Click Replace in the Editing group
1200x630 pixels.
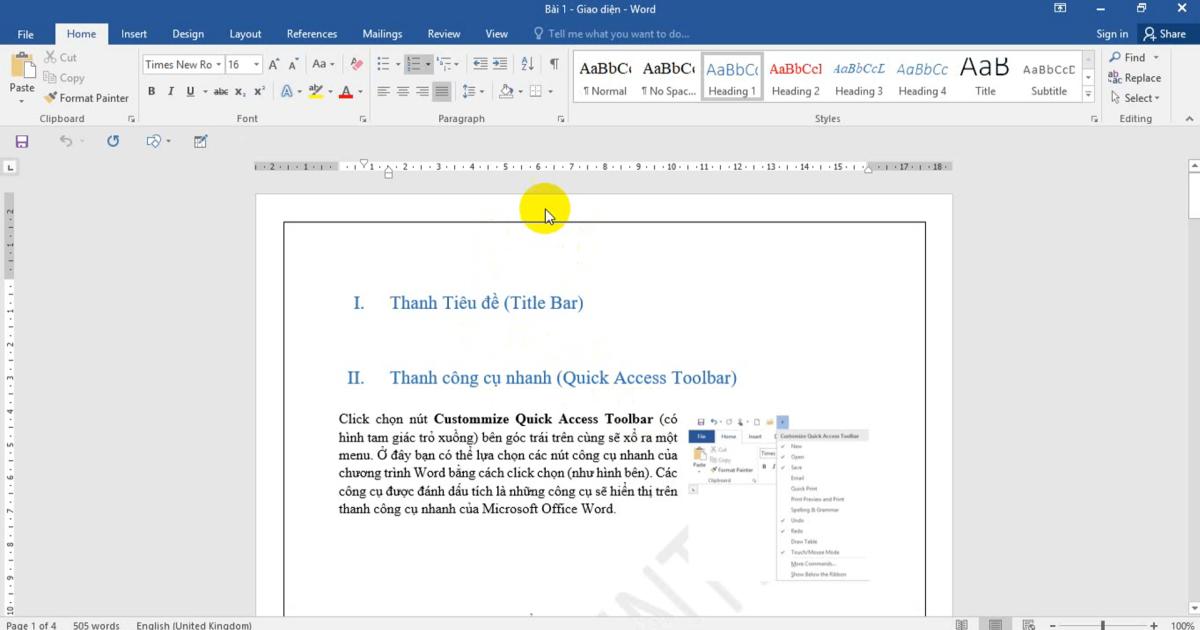(1135, 77)
